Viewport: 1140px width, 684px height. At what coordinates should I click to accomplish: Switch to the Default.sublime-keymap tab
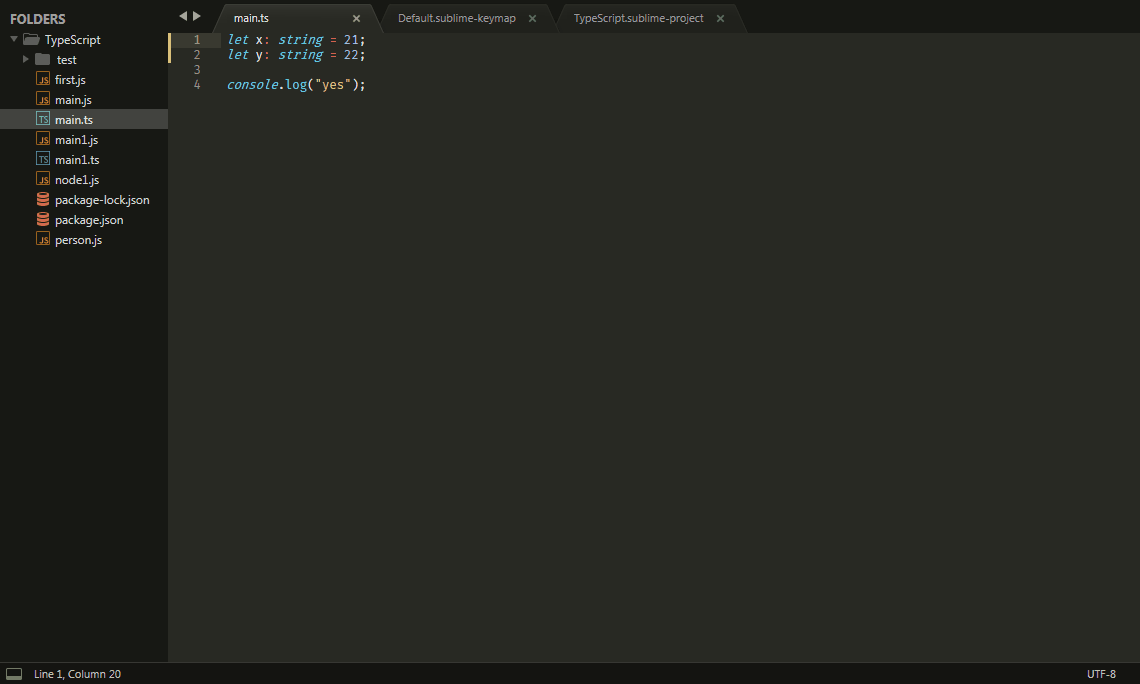pyautogui.click(x=457, y=18)
